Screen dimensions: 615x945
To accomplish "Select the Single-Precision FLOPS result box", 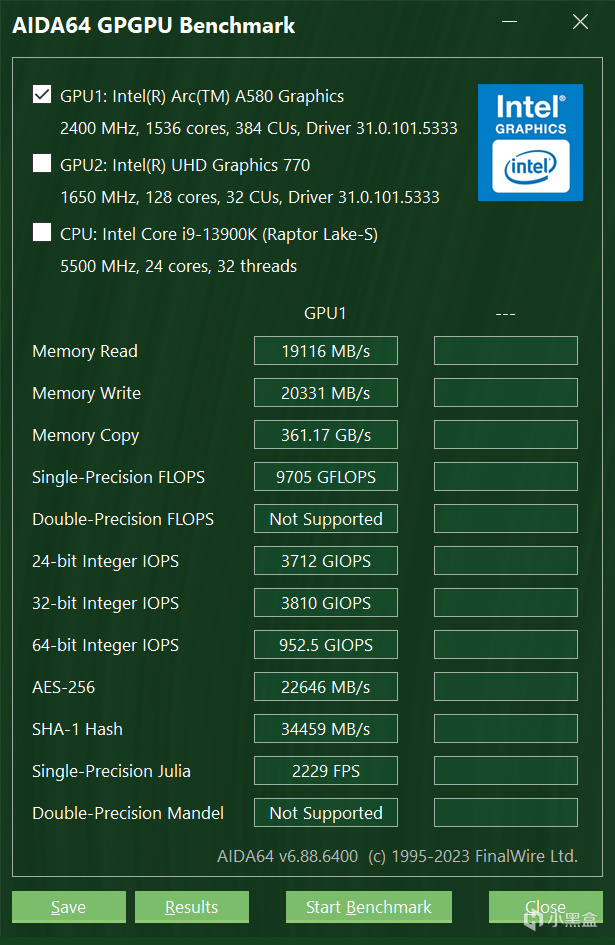I will [326, 477].
